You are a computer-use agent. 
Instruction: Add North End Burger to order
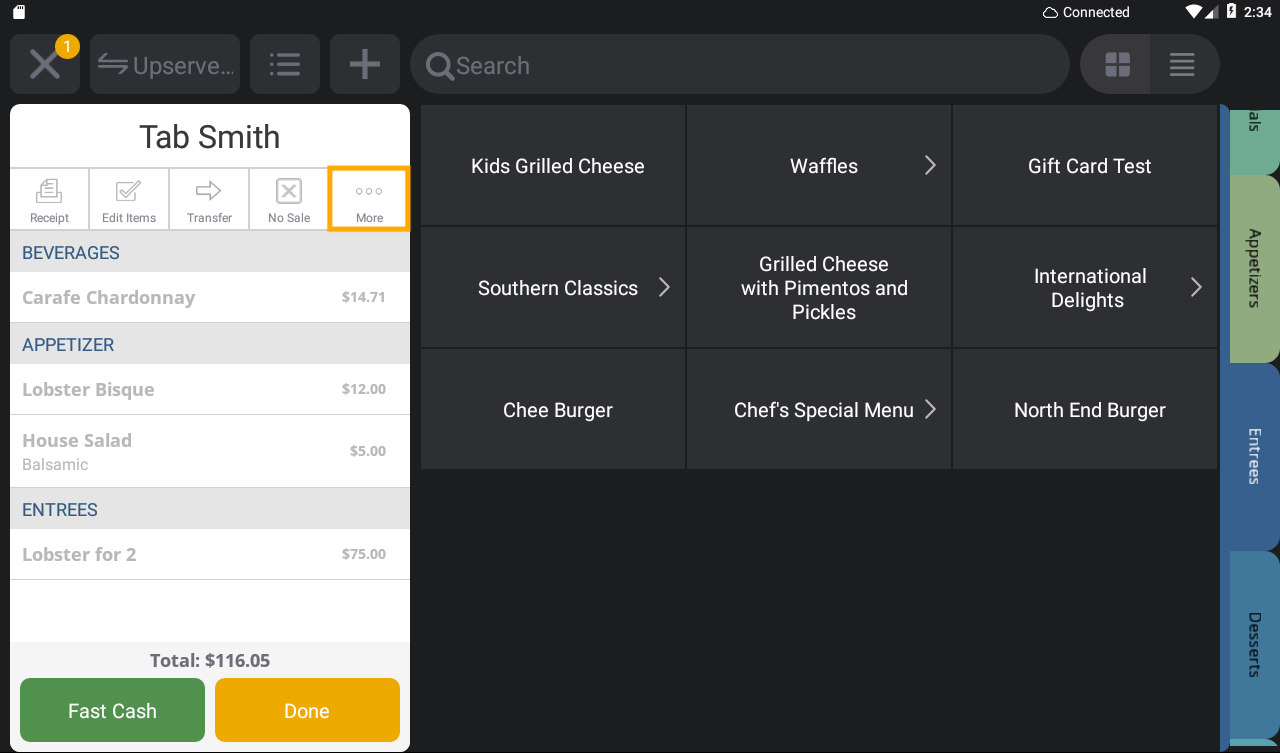click(1085, 410)
